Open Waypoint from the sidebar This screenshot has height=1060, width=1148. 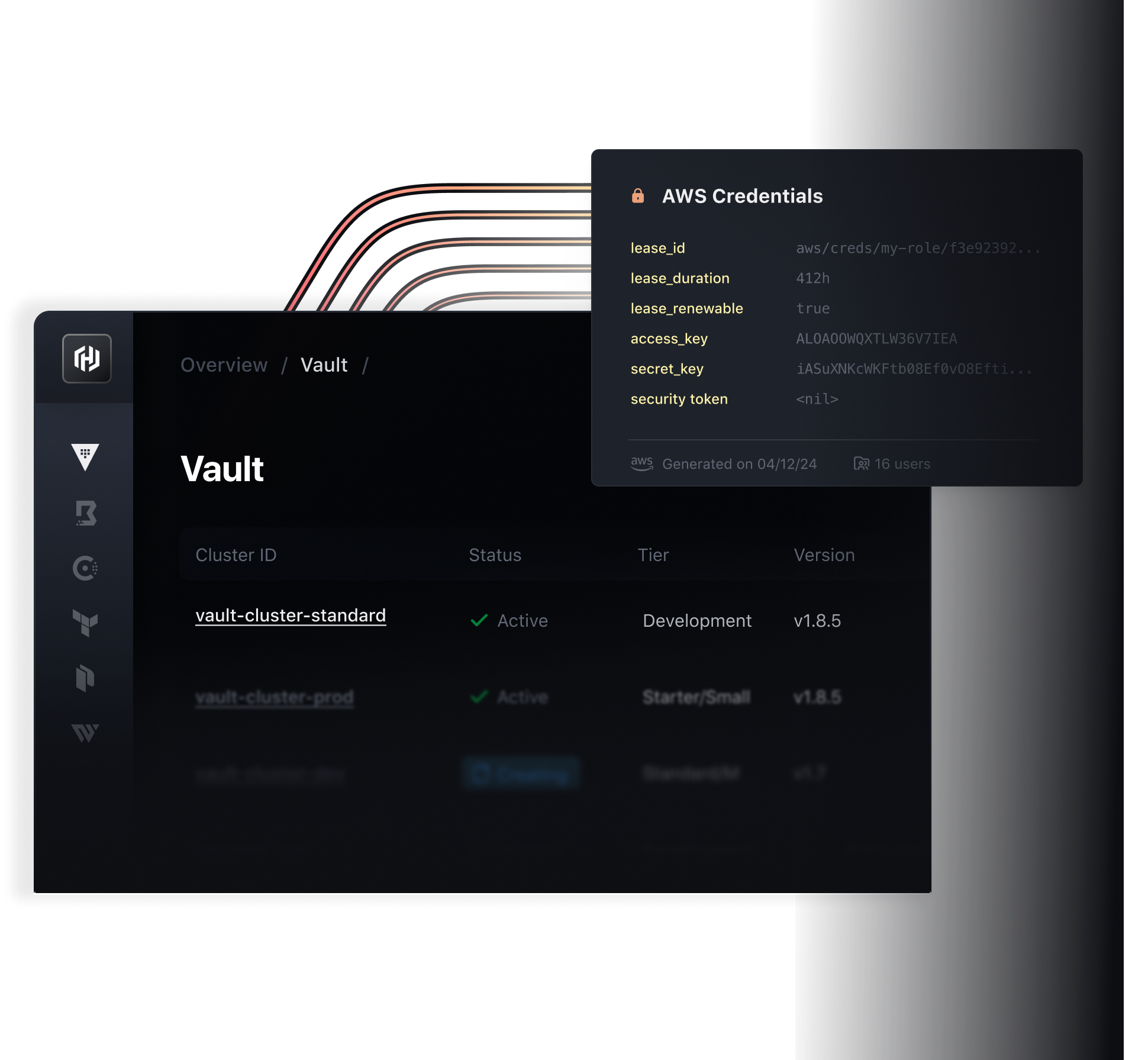pos(85,733)
